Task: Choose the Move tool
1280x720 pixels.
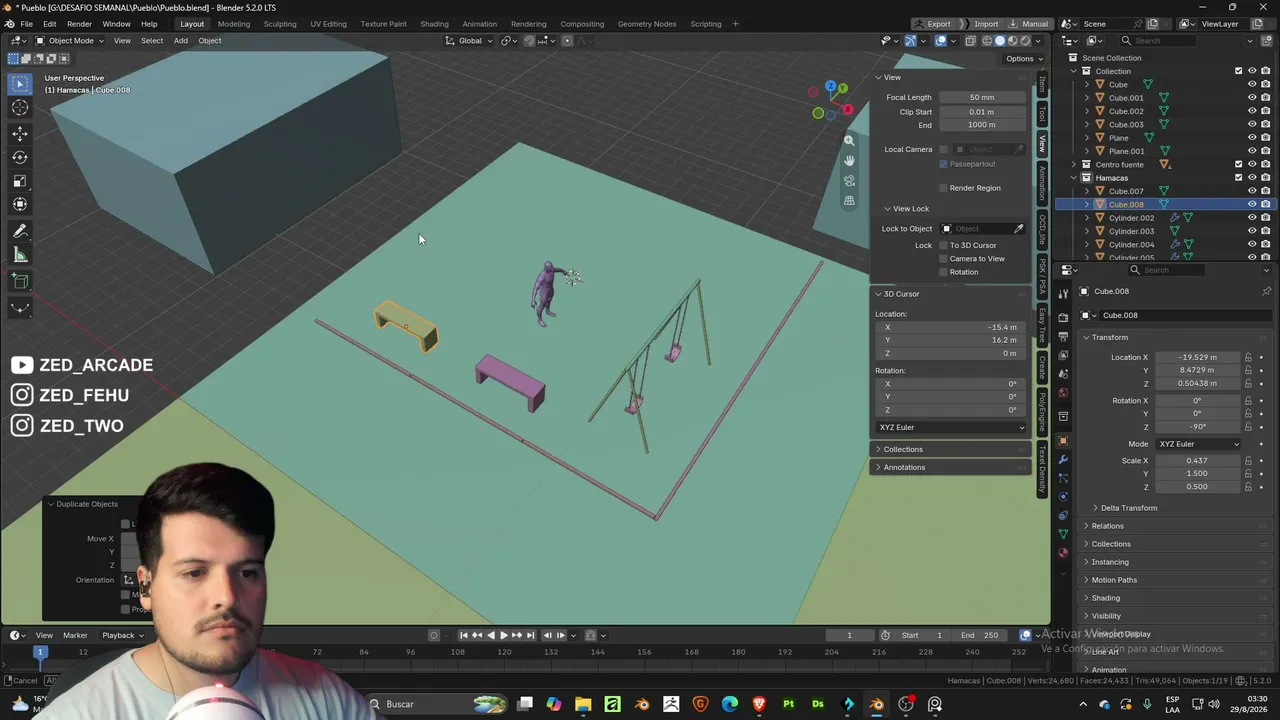Action: click(x=20, y=133)
